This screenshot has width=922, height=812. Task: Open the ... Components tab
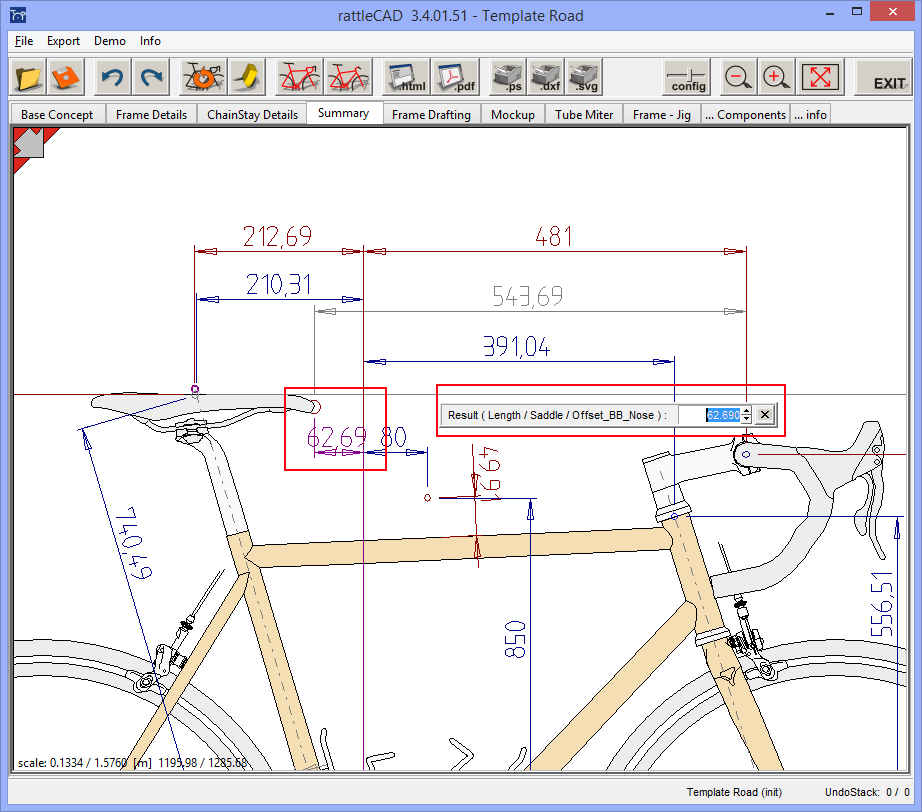(746, 115)
